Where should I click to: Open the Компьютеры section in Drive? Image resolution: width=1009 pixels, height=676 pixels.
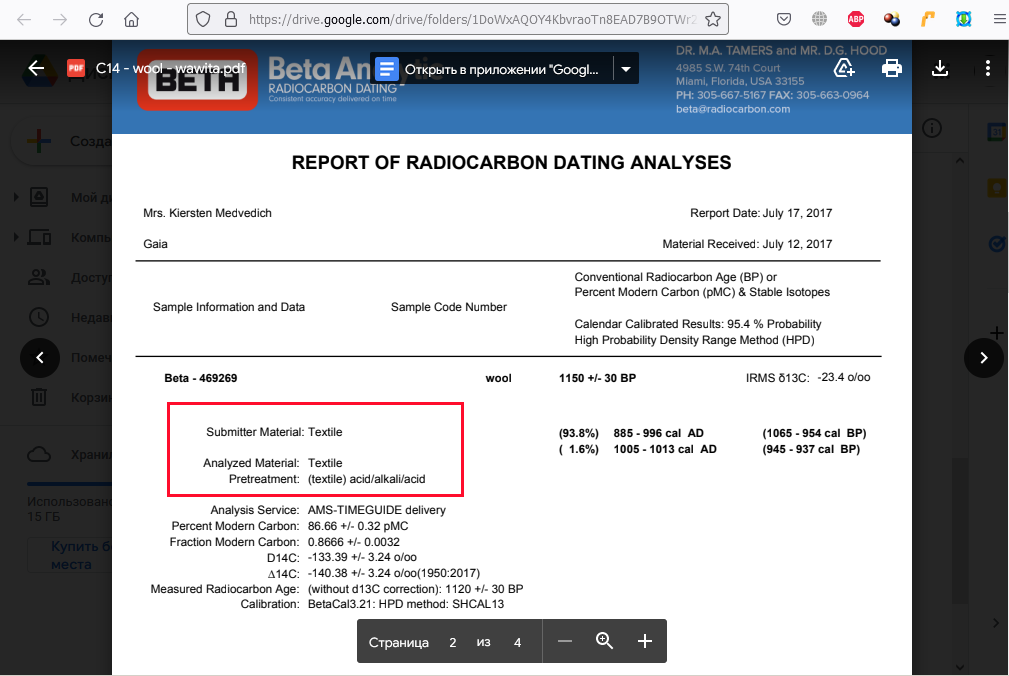click(x=69, y=237)
